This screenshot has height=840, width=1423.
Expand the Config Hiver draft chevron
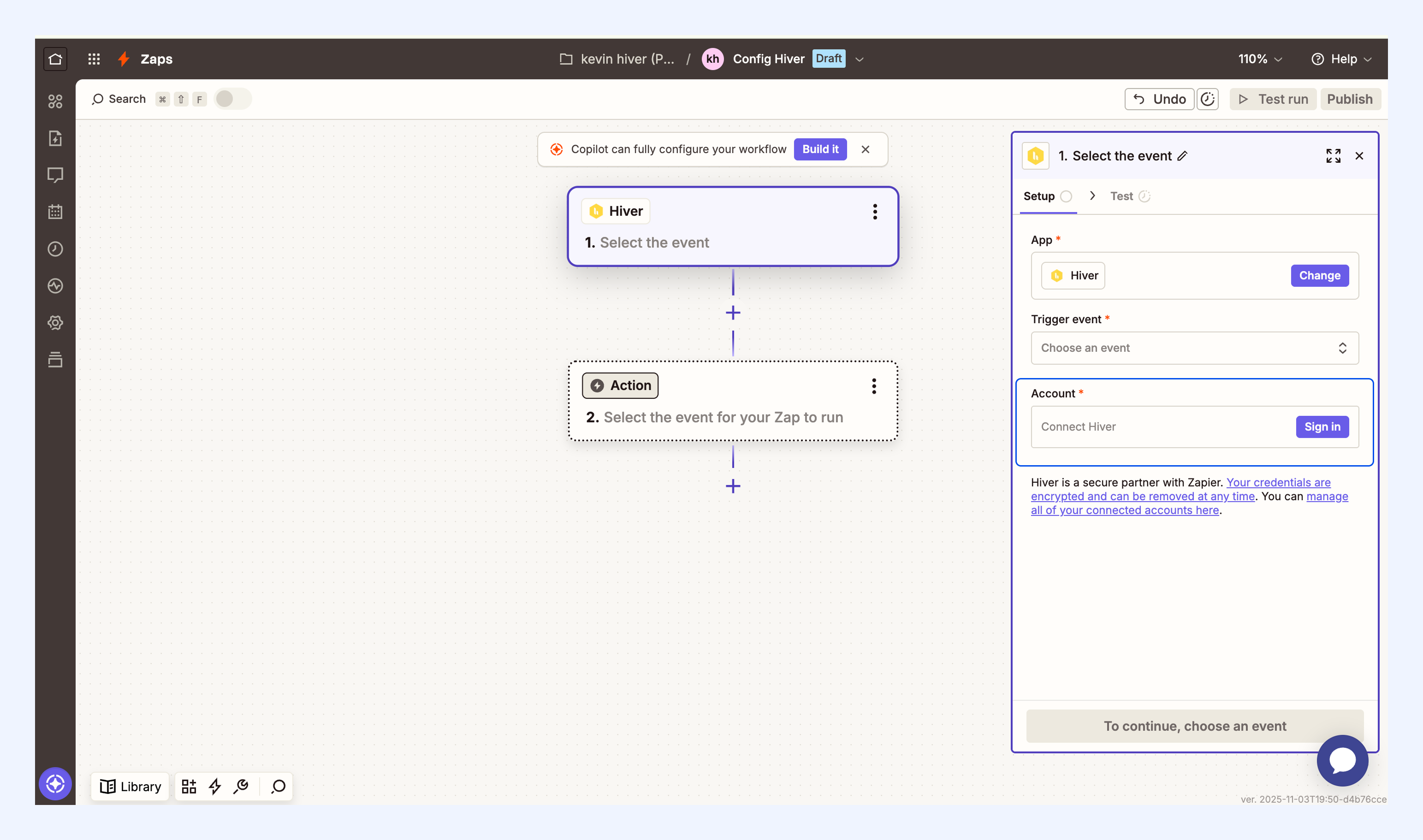pos(859,59)
